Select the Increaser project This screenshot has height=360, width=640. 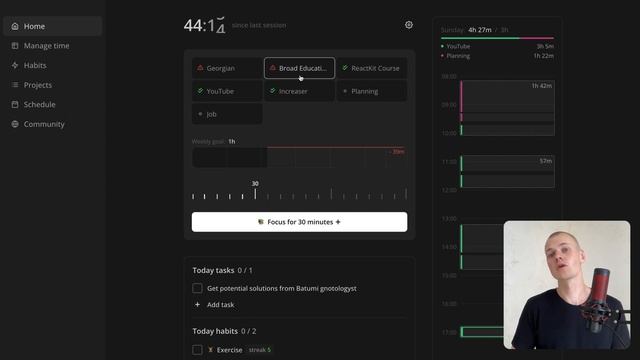click(x=300, y=91)
